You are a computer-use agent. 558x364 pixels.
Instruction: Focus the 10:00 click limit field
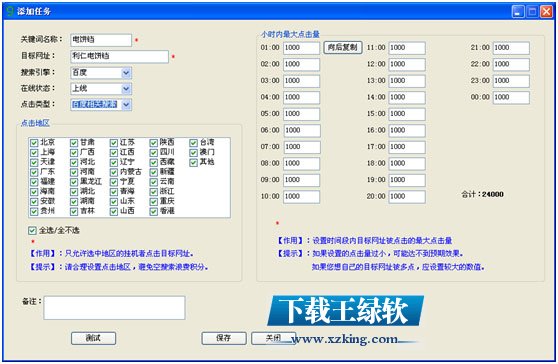coord(301,197)
